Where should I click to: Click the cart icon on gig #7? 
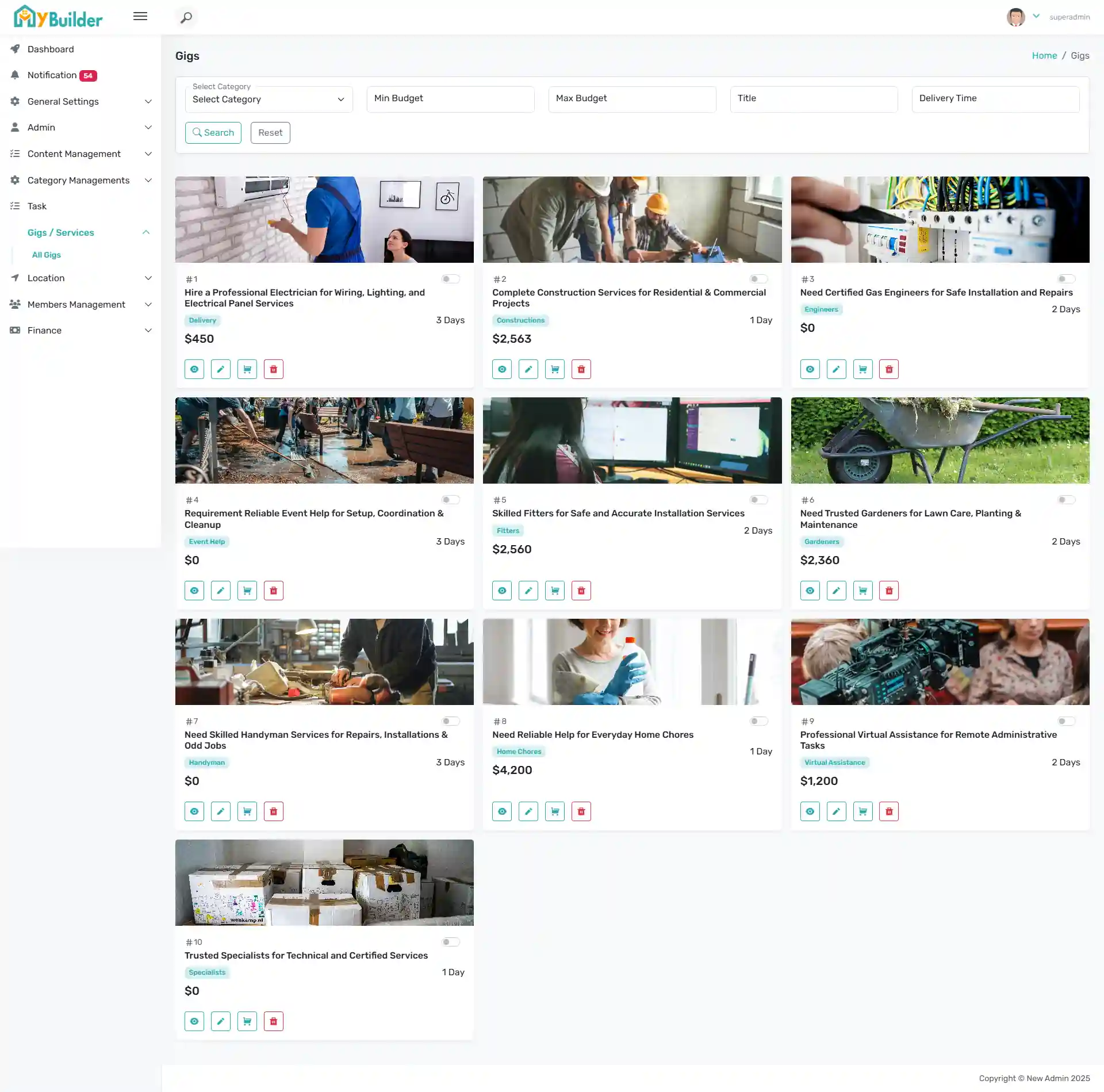(247, 811)
